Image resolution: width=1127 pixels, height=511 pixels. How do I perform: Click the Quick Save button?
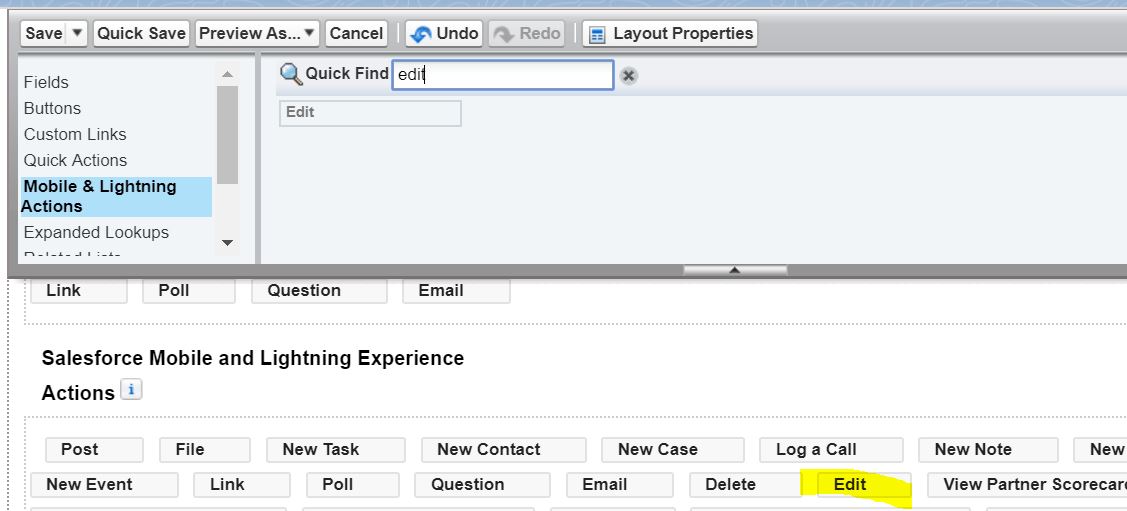click(x=141, y=34)
